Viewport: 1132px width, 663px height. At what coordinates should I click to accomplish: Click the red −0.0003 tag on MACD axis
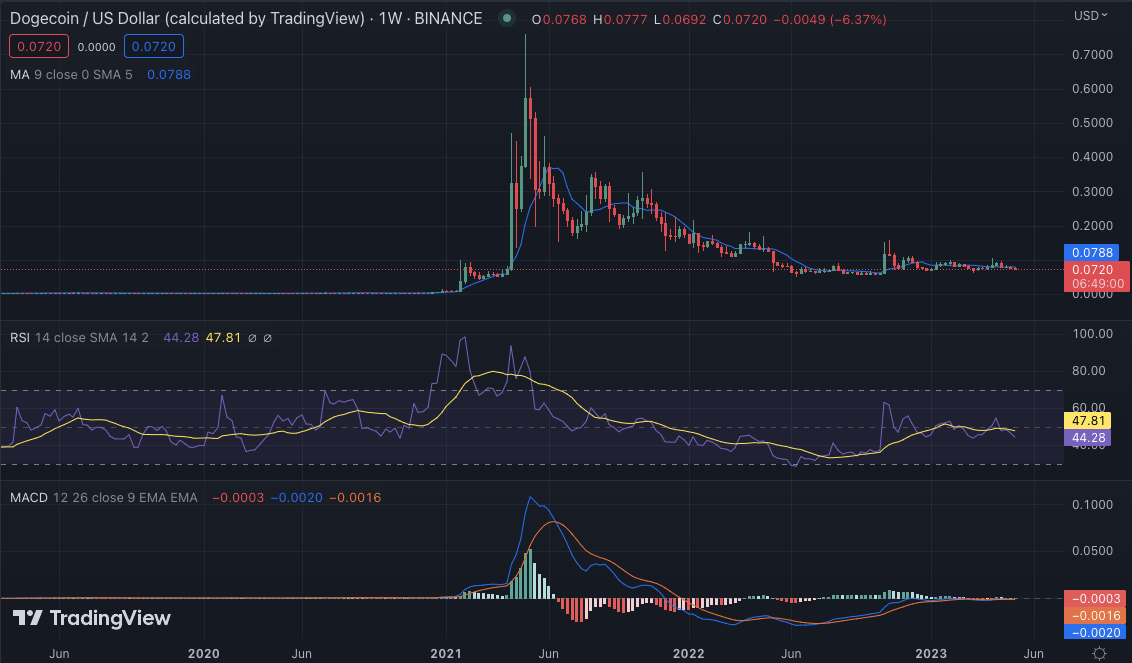(1095, 599)
